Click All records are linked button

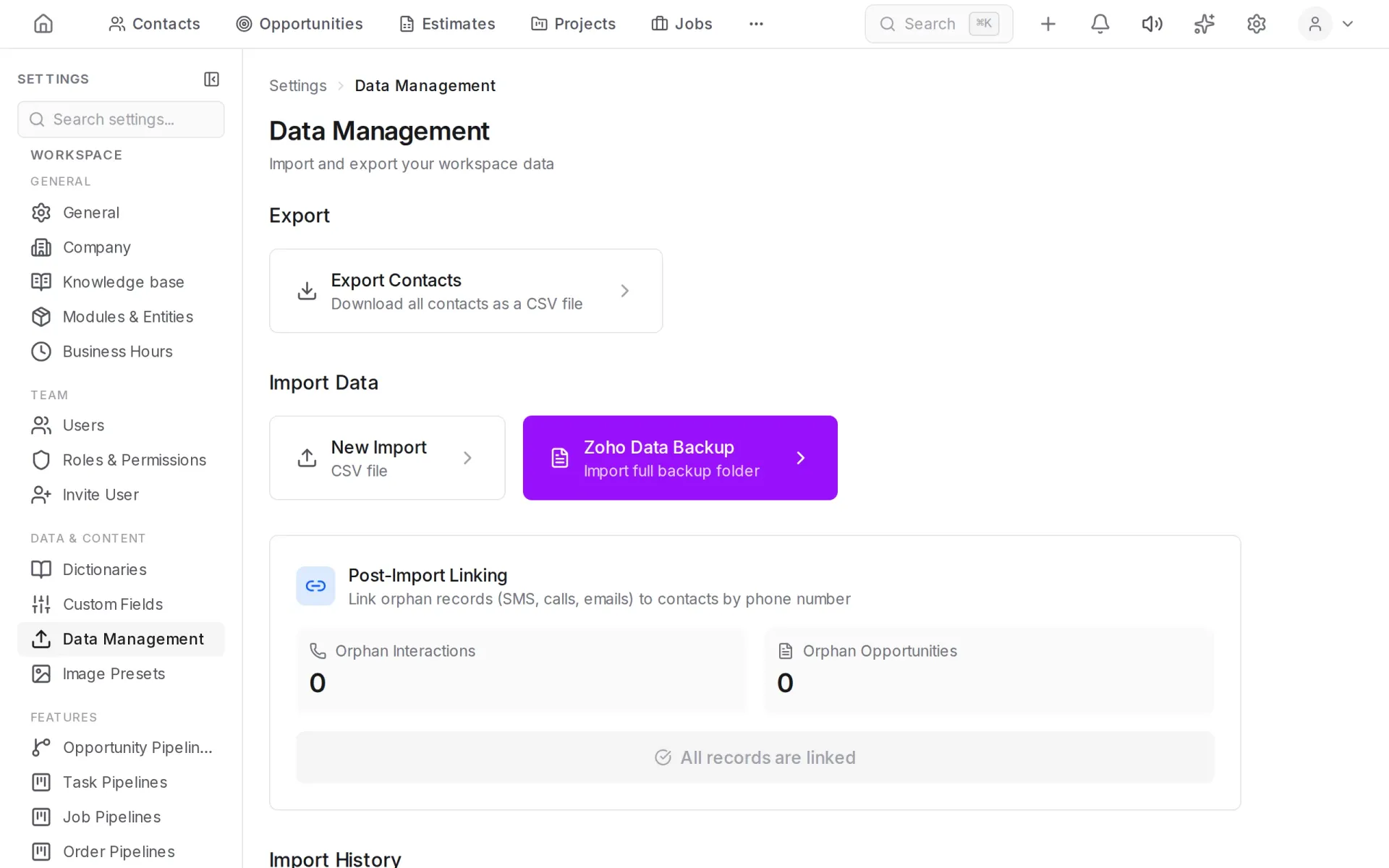pyautogui.click(x=755, y=757)
